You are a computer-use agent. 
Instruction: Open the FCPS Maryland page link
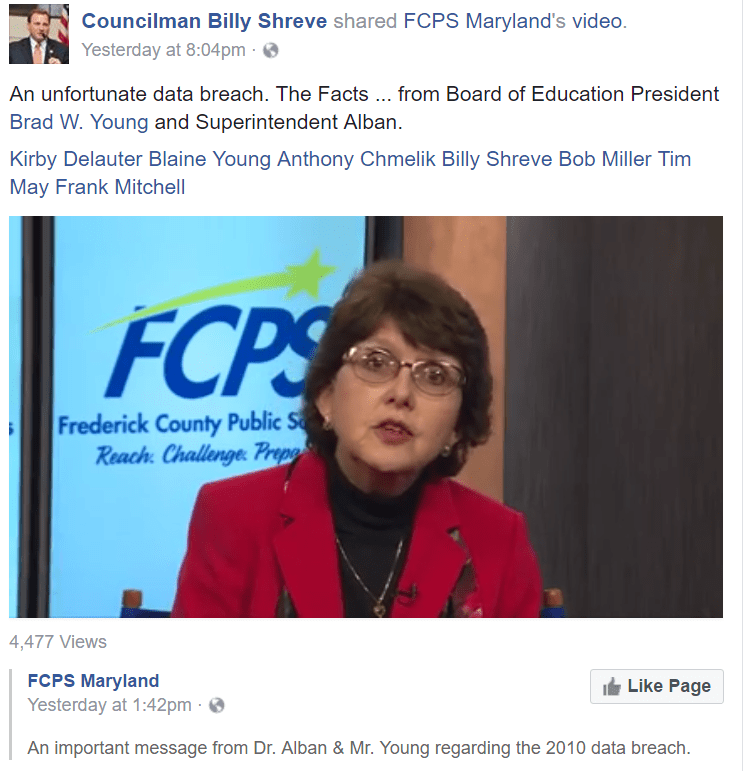pyautogui.click(x=93, y=681)
